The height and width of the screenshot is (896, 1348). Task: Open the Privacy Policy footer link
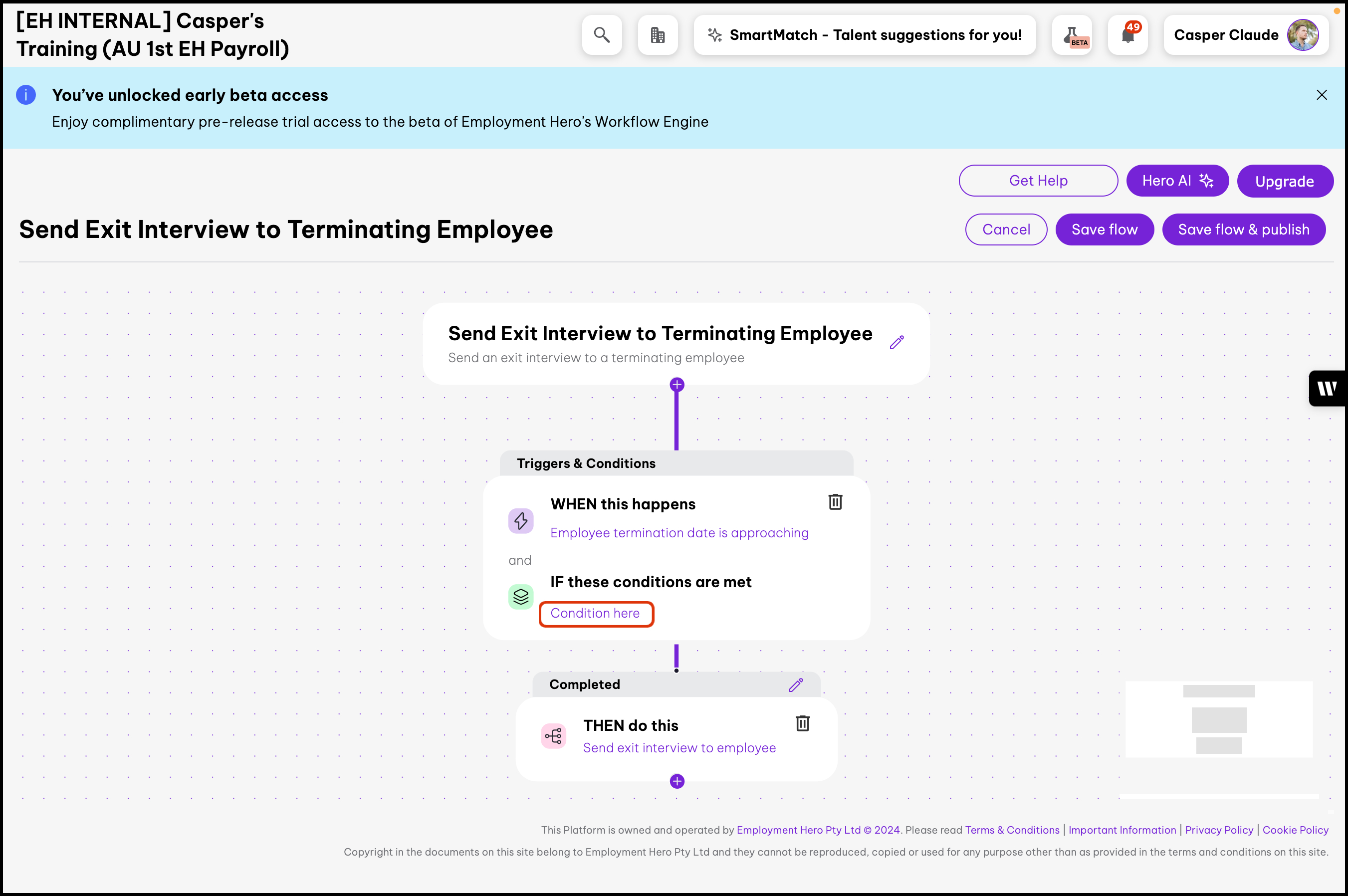pos(1218,830)
